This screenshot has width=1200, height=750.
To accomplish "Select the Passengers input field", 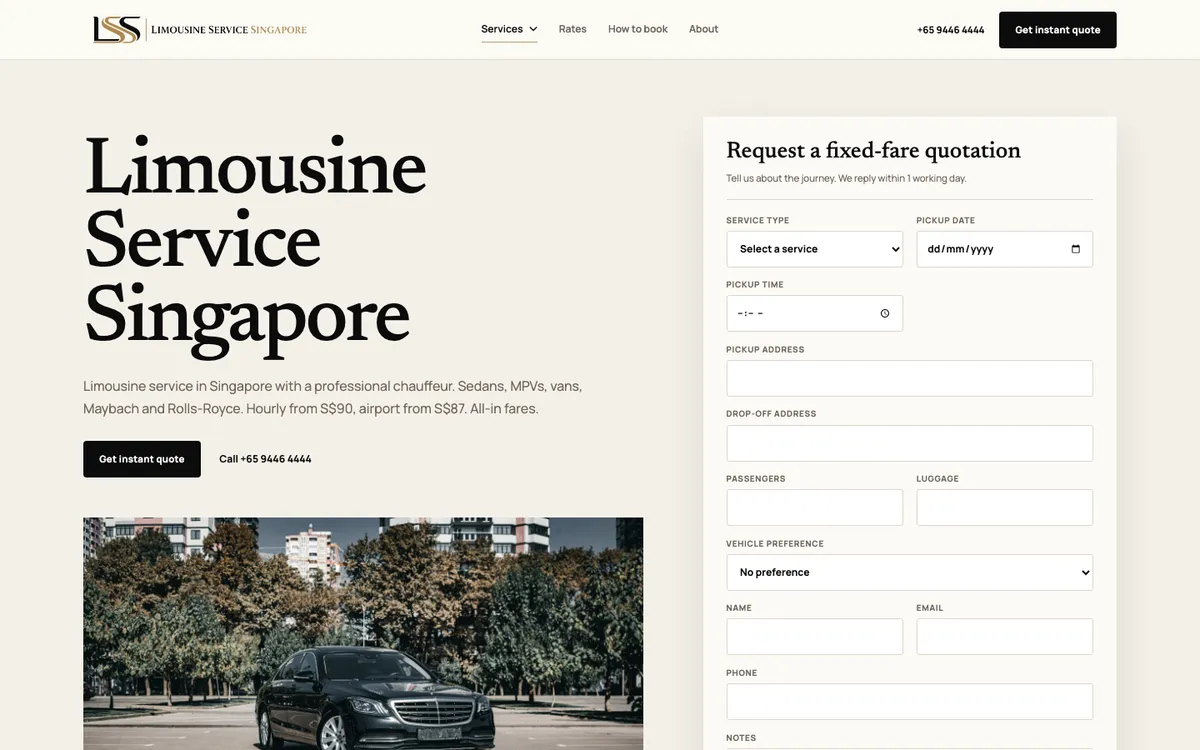I will tap(815, 507).
